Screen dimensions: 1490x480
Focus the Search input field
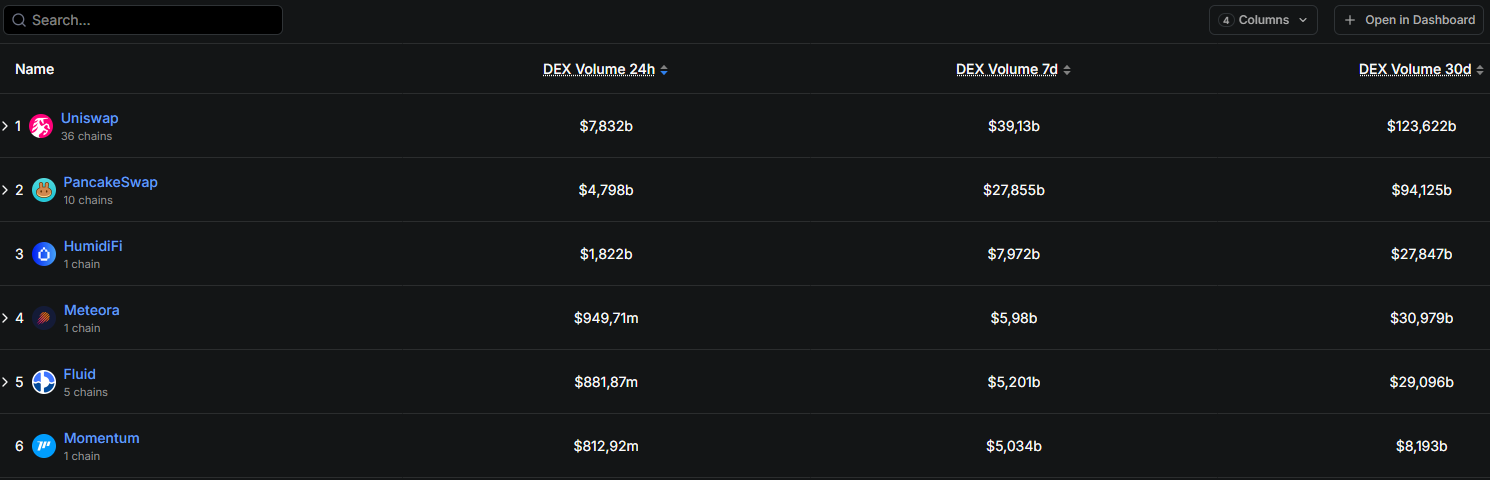point(150,20)
